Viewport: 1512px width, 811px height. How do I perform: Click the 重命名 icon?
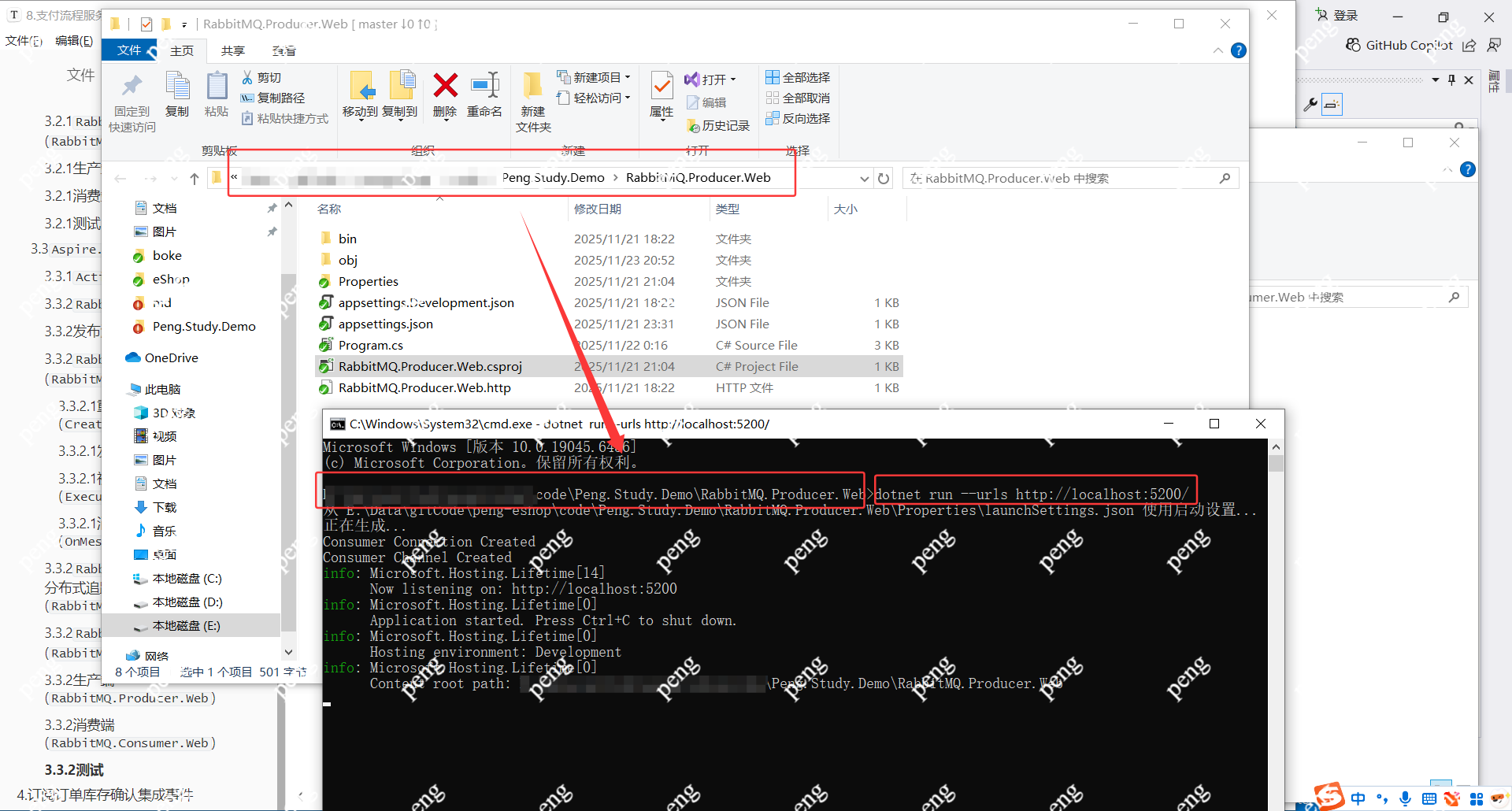[x=484, y=85]
